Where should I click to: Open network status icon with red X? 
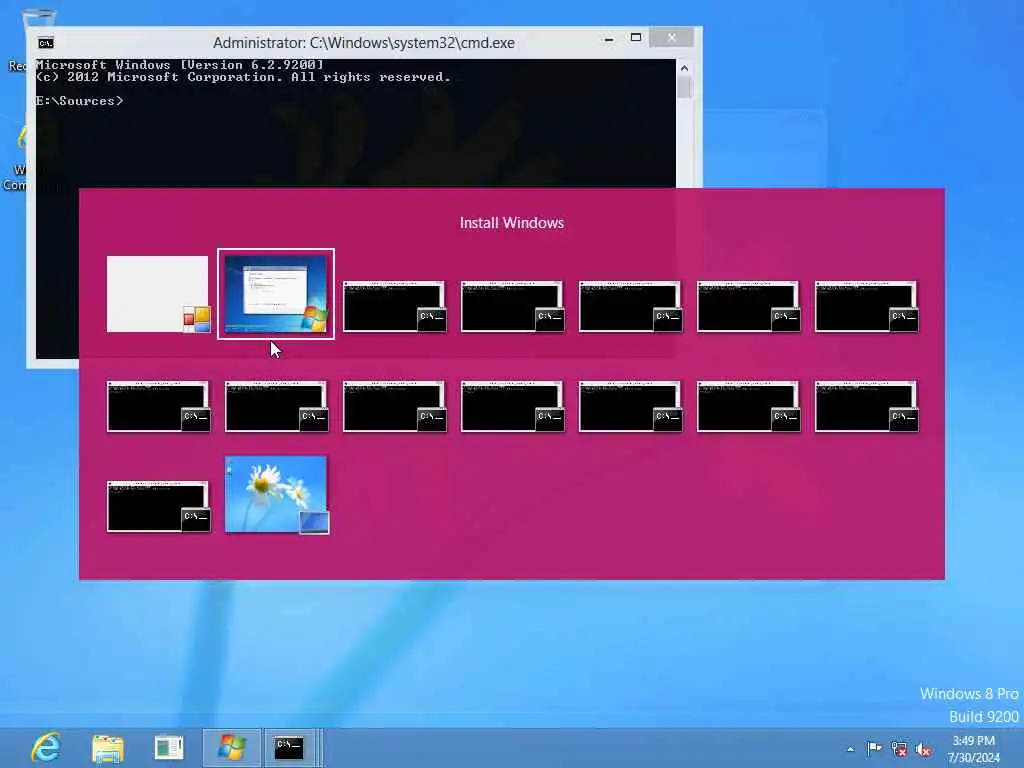click(x=899, y=749)
